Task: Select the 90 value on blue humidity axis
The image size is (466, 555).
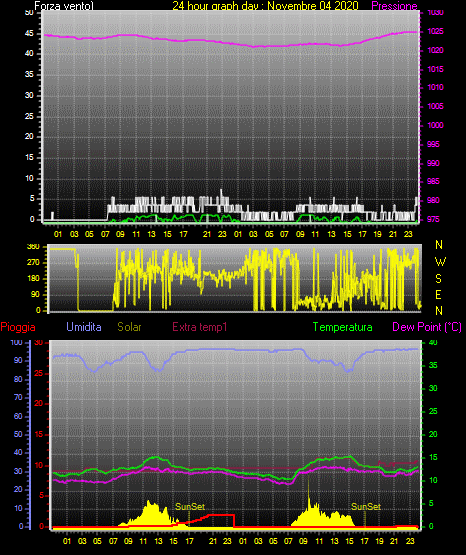Action: click(18, 360)
